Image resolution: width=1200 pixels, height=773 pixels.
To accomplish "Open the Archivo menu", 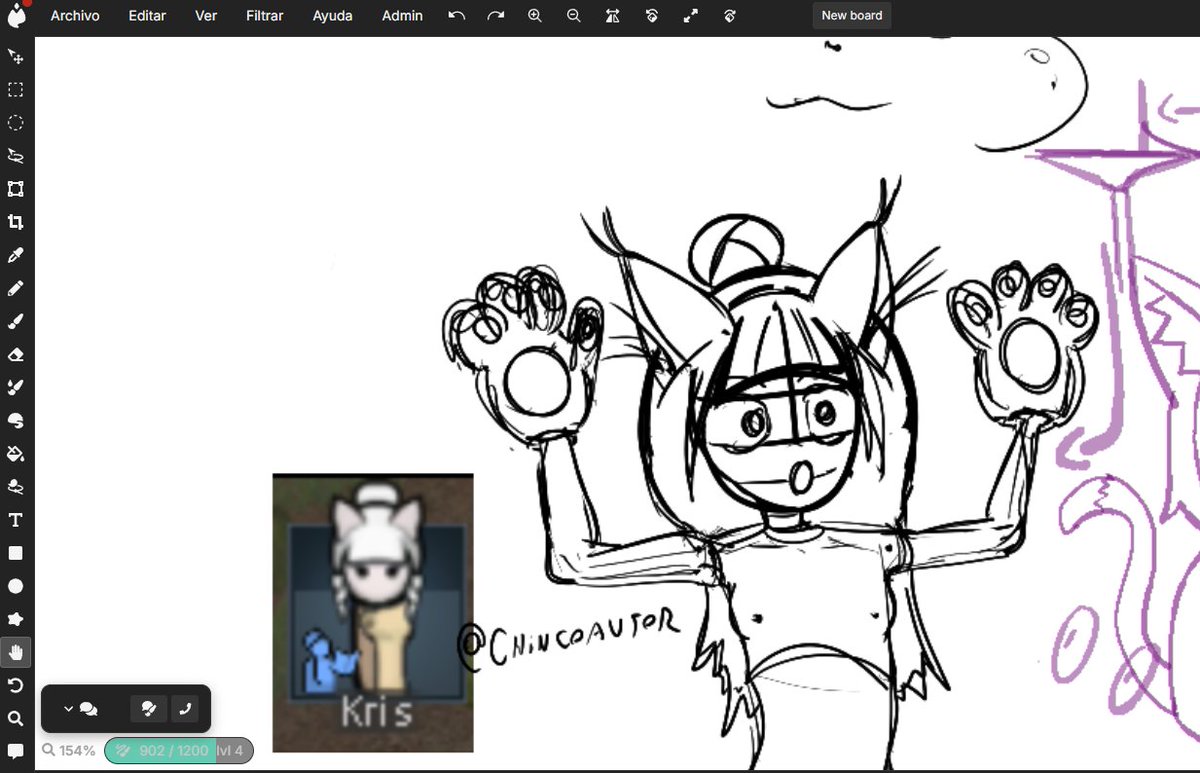I will coord(75,16).
